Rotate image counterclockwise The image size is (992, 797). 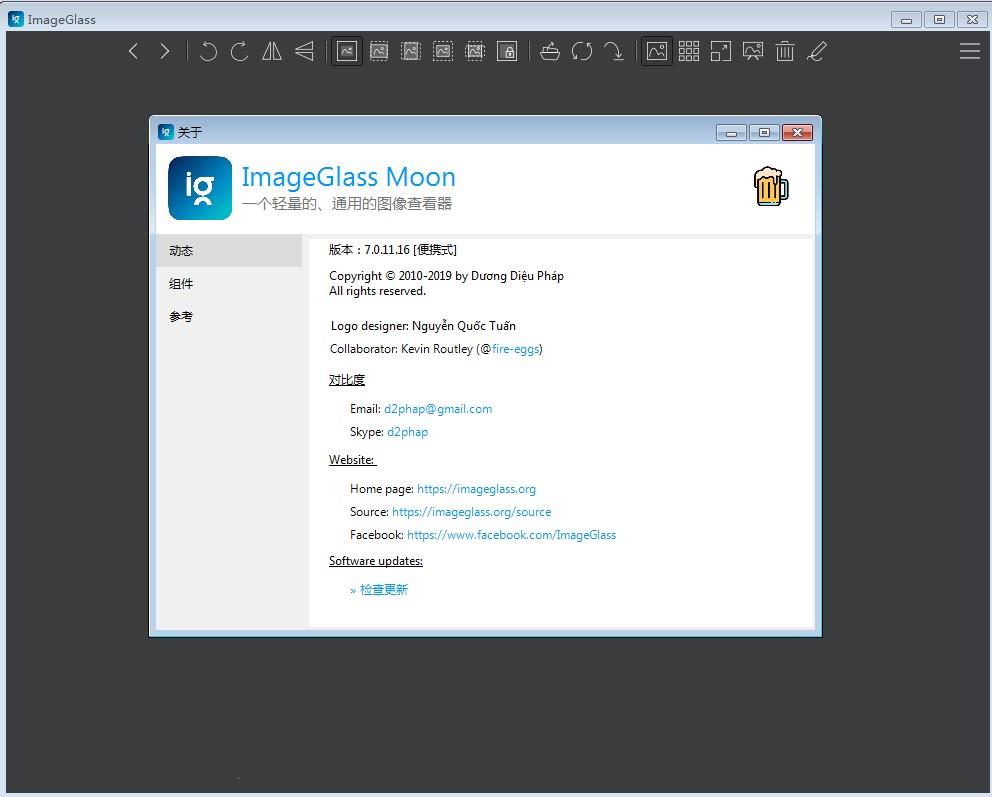coord(208,51)
